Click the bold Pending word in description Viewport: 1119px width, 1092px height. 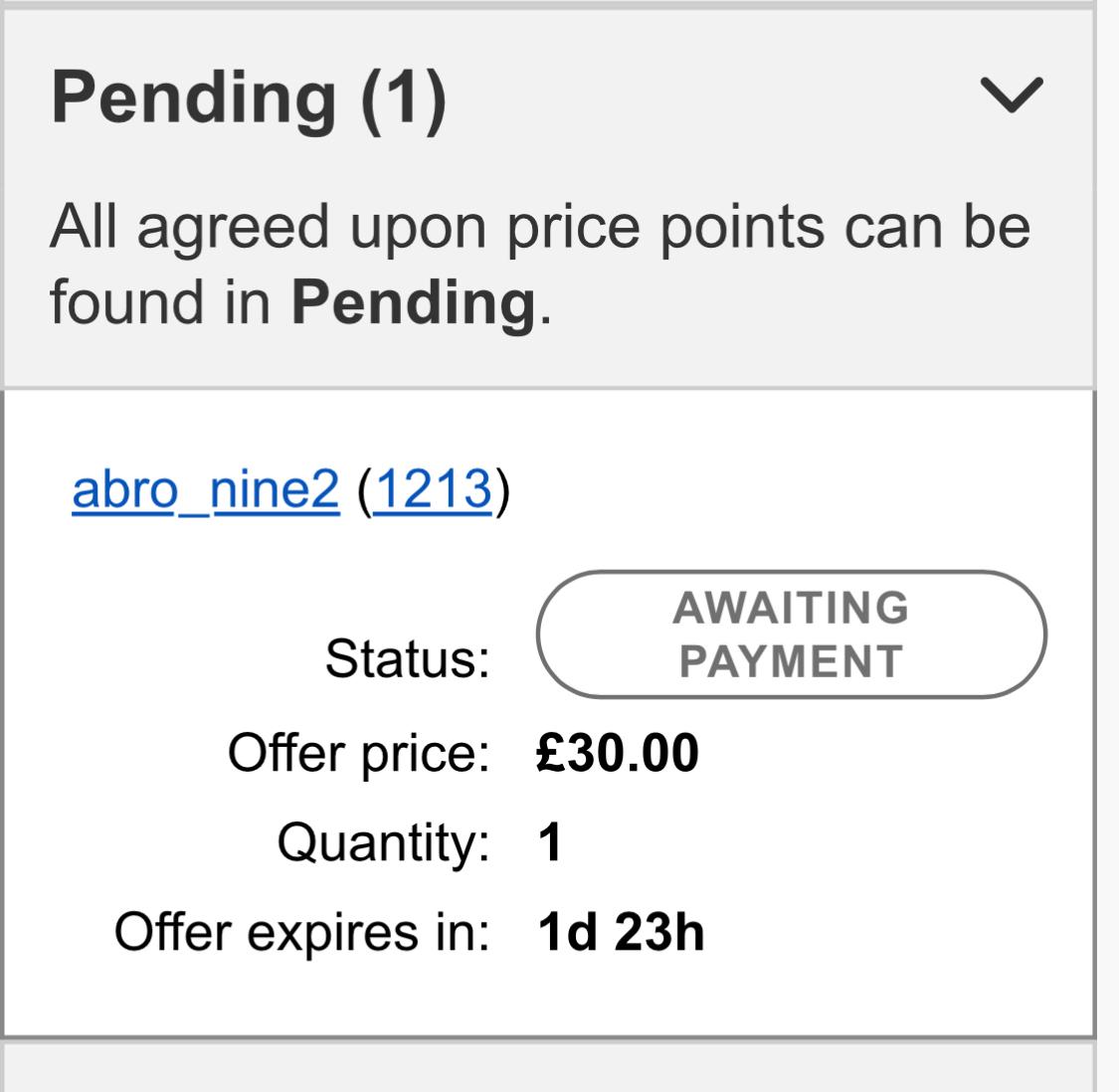tap(414, 302)
